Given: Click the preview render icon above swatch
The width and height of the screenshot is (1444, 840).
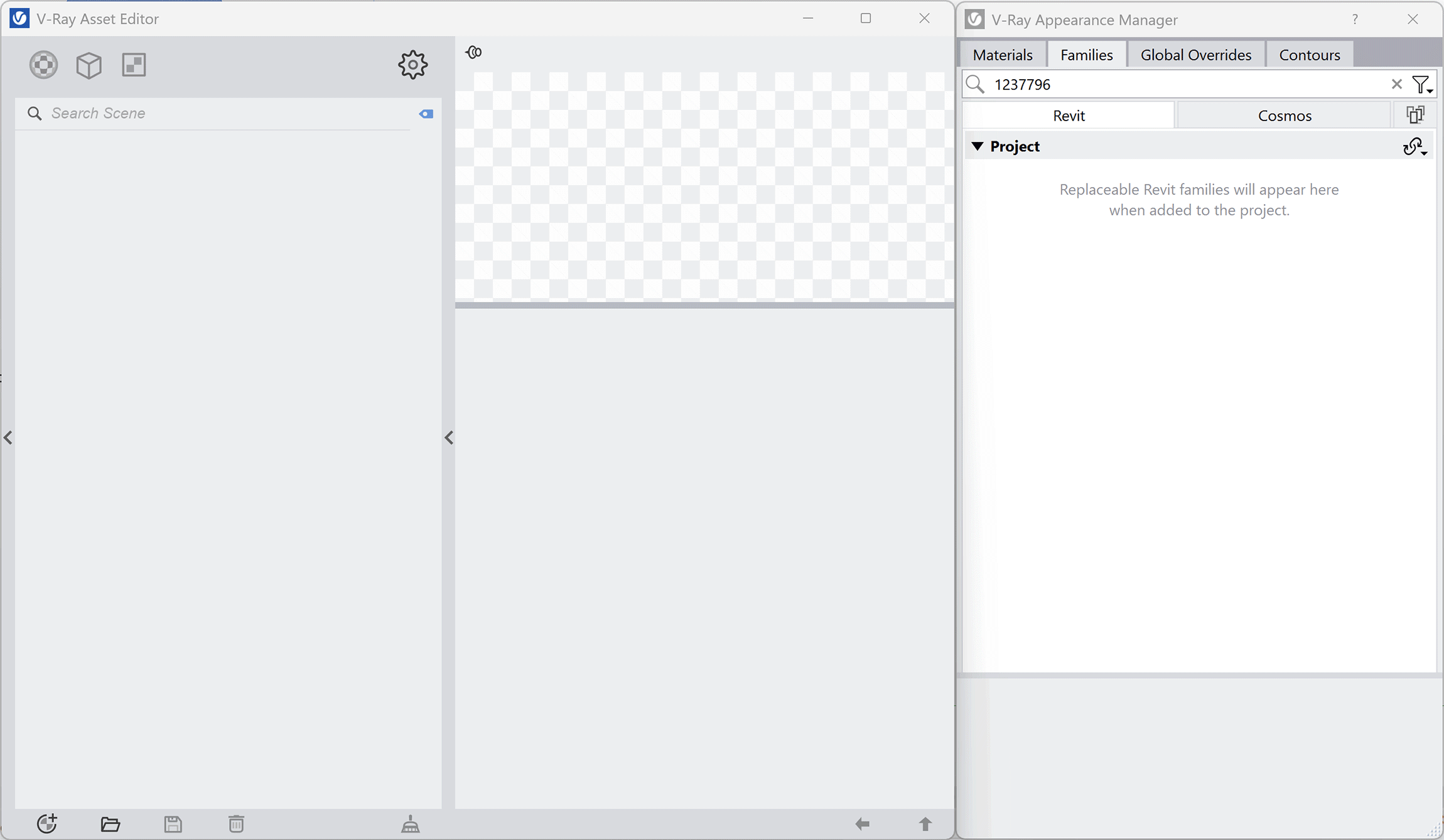Looking at the screenshot, I should click(474, 52).
